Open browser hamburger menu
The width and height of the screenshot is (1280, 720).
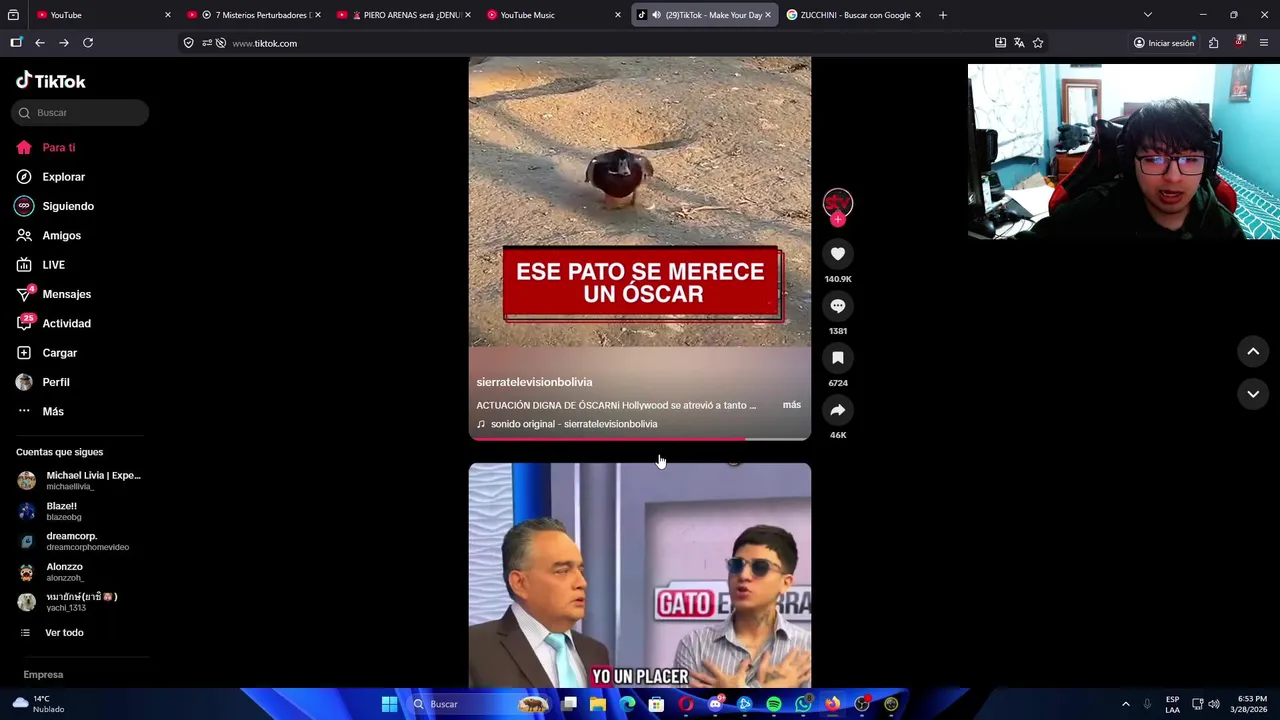pyautogui.click(x=1264, y=43)
